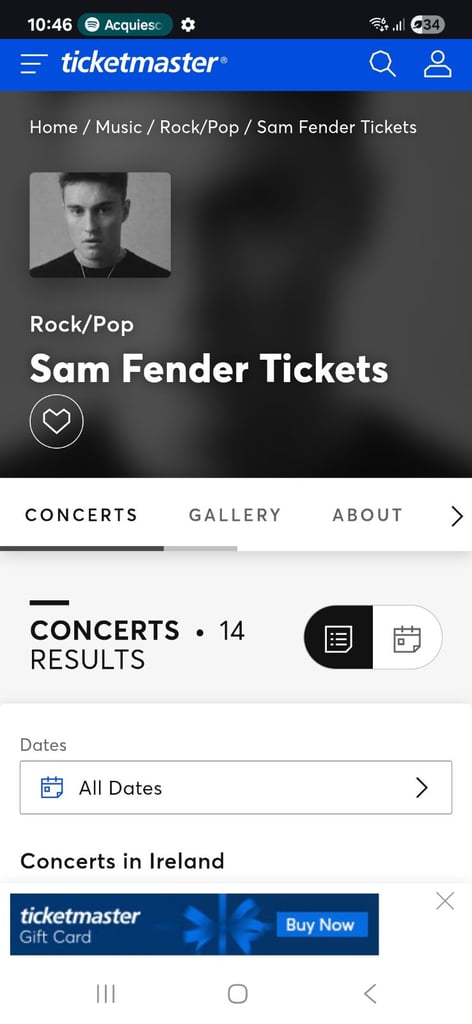Tap the Android back navigation button
The height and width of the screenshot is (1024, 472).
tap(370, 994)
